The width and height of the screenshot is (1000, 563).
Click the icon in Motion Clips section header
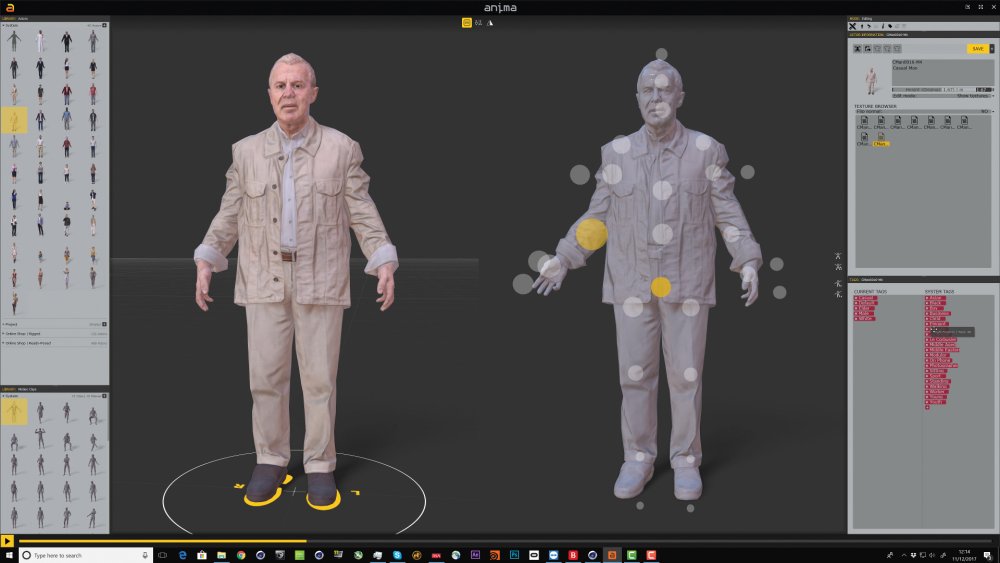tap(104, 396)
